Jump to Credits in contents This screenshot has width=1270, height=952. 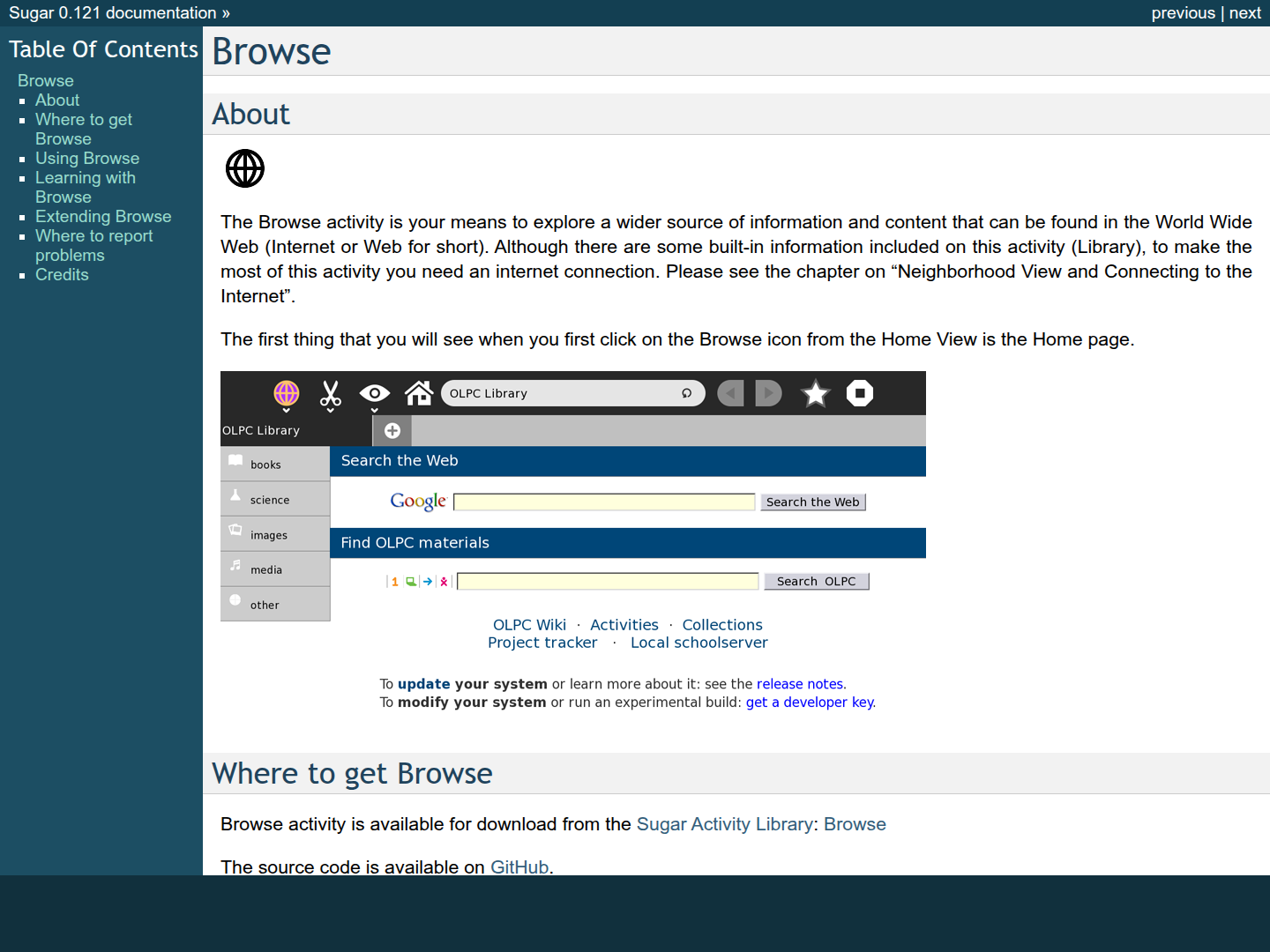pos(62,274)
